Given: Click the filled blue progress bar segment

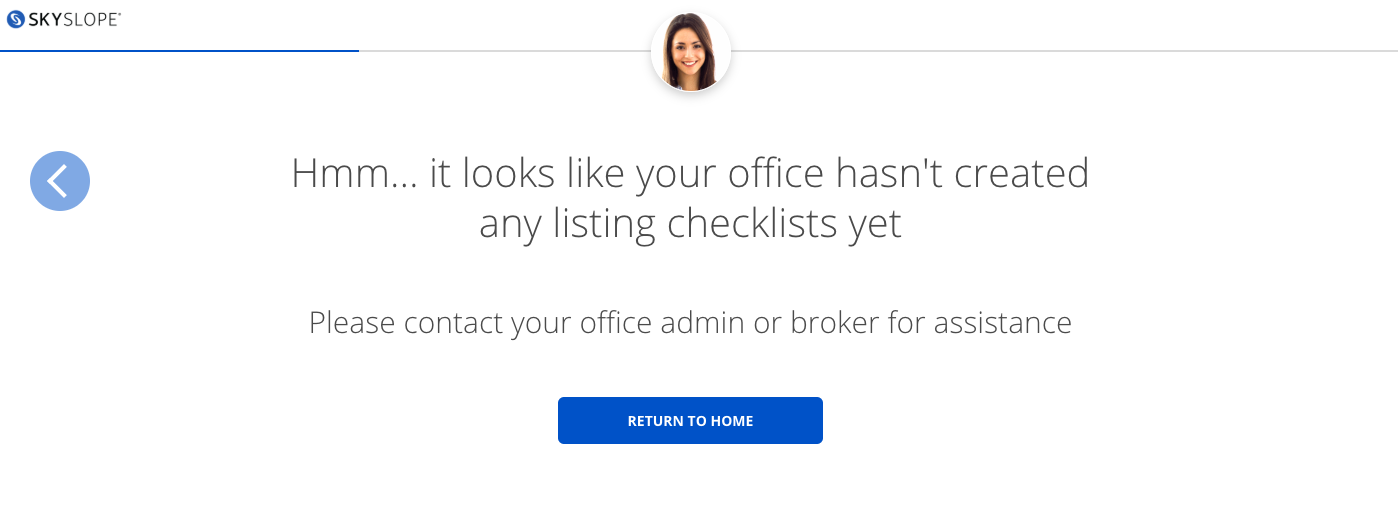Looking at the screenshot, I should 179,51.
